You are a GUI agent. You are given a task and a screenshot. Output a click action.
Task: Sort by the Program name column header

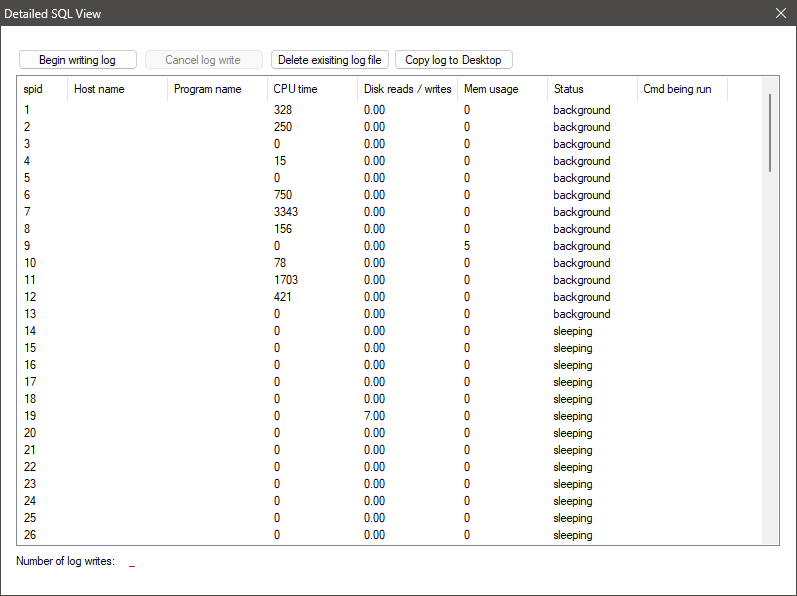(218, 89)
